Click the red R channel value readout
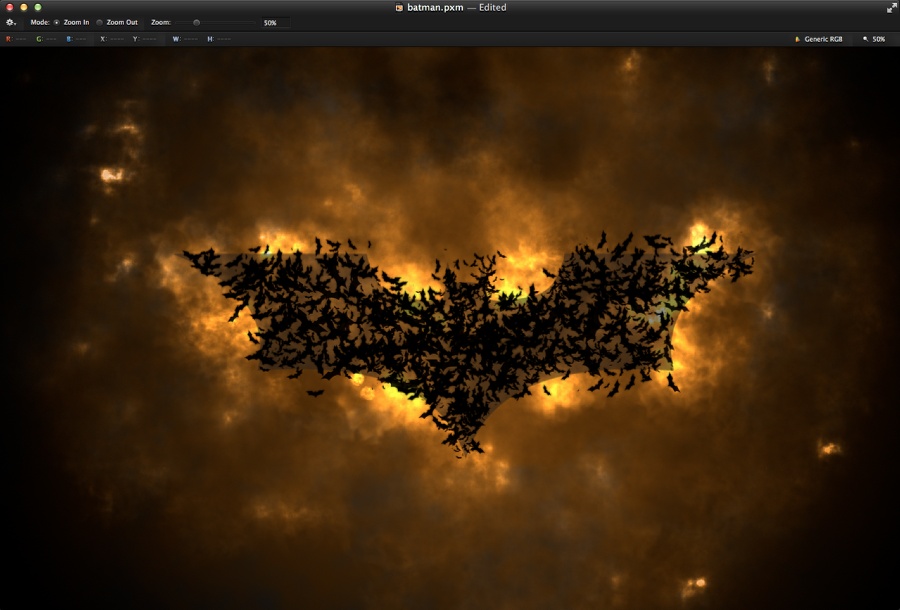This screenshot has width=900, height=610. [16, 39]
